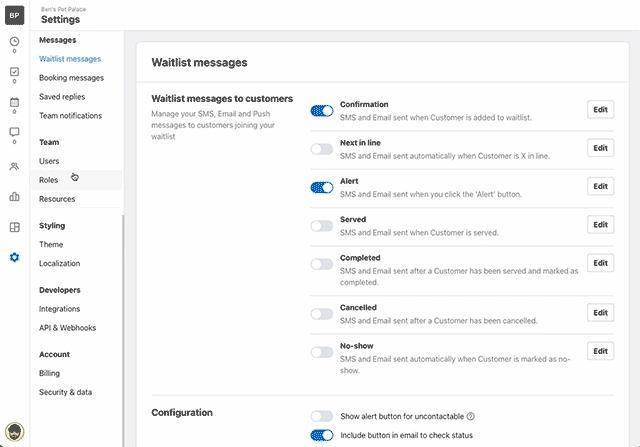Enable Show alert button for uncontactable
This screenshot has width=640, height=447.
click(322, 416)
